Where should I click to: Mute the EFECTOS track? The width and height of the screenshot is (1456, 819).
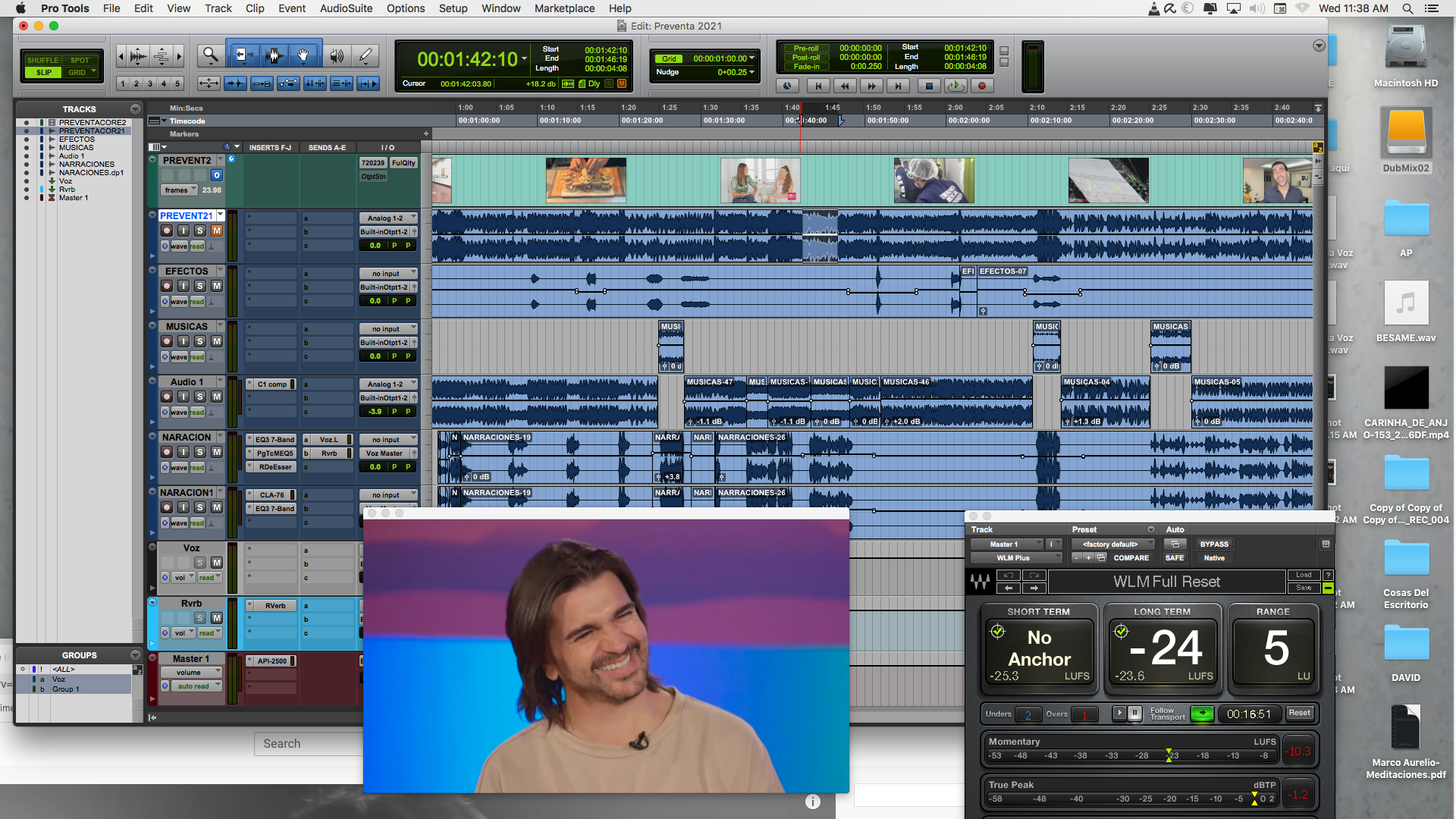tap(217, 286)
